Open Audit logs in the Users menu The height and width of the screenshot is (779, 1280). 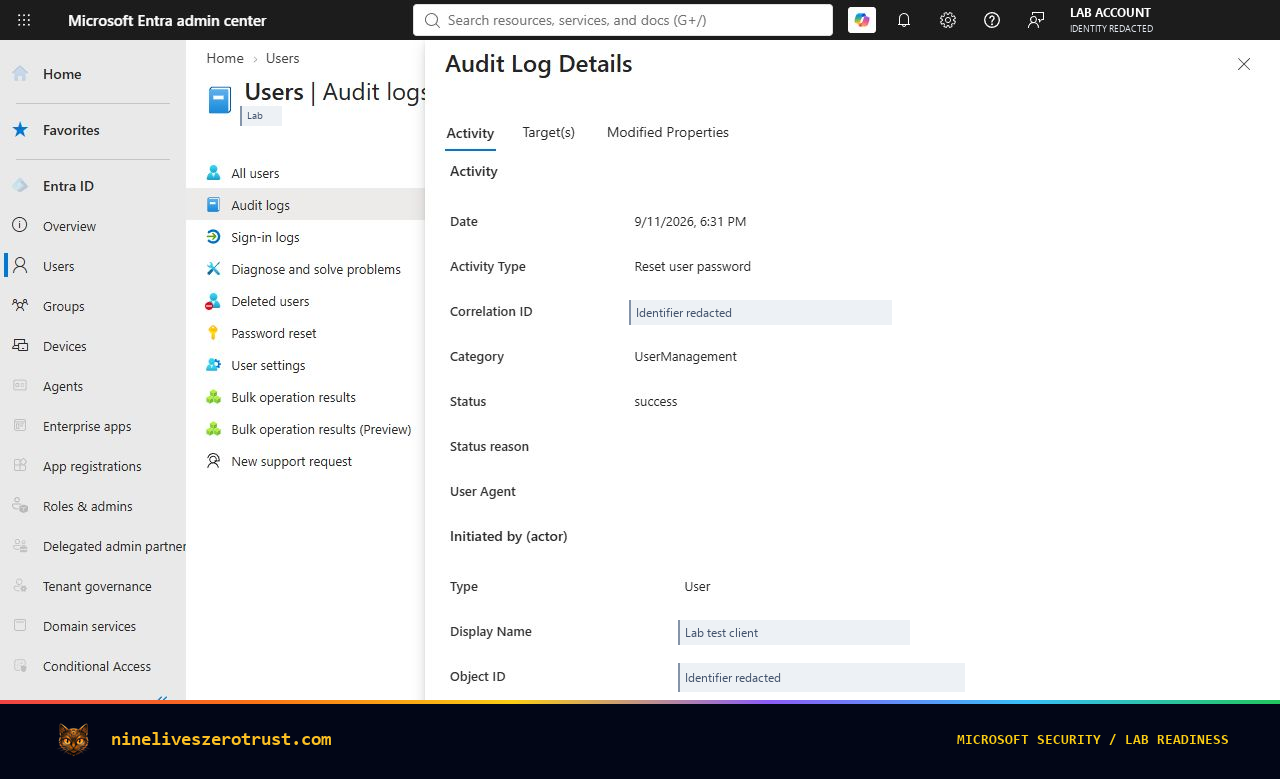tap(305, 205)
